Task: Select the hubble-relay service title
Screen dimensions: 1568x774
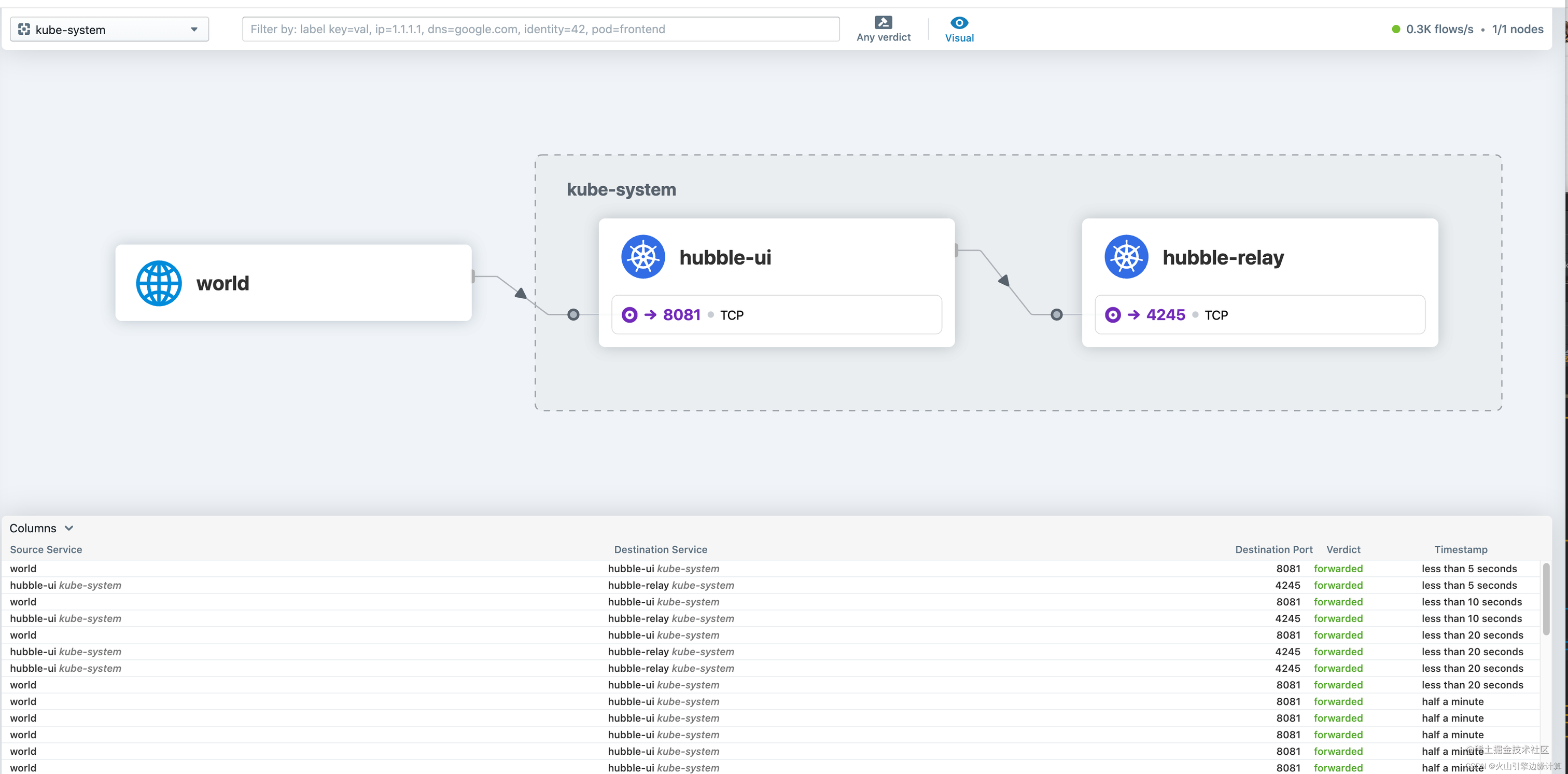Action: (1223, 258)
